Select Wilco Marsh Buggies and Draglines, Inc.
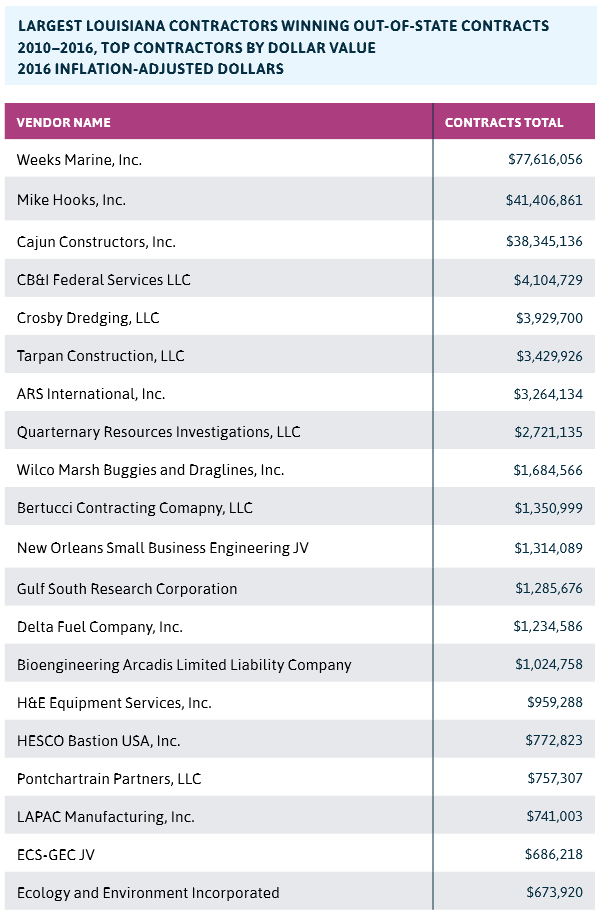 tap(150, 470)
